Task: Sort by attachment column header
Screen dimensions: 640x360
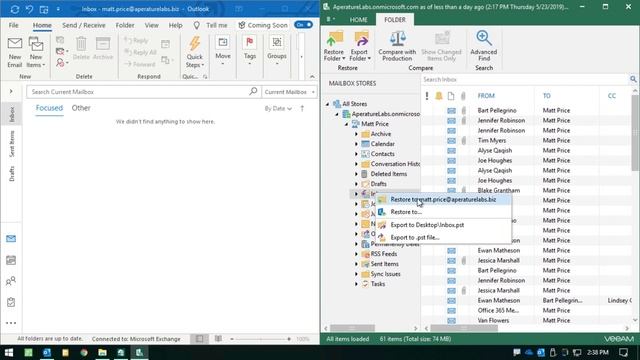Action: coord(463,96)
